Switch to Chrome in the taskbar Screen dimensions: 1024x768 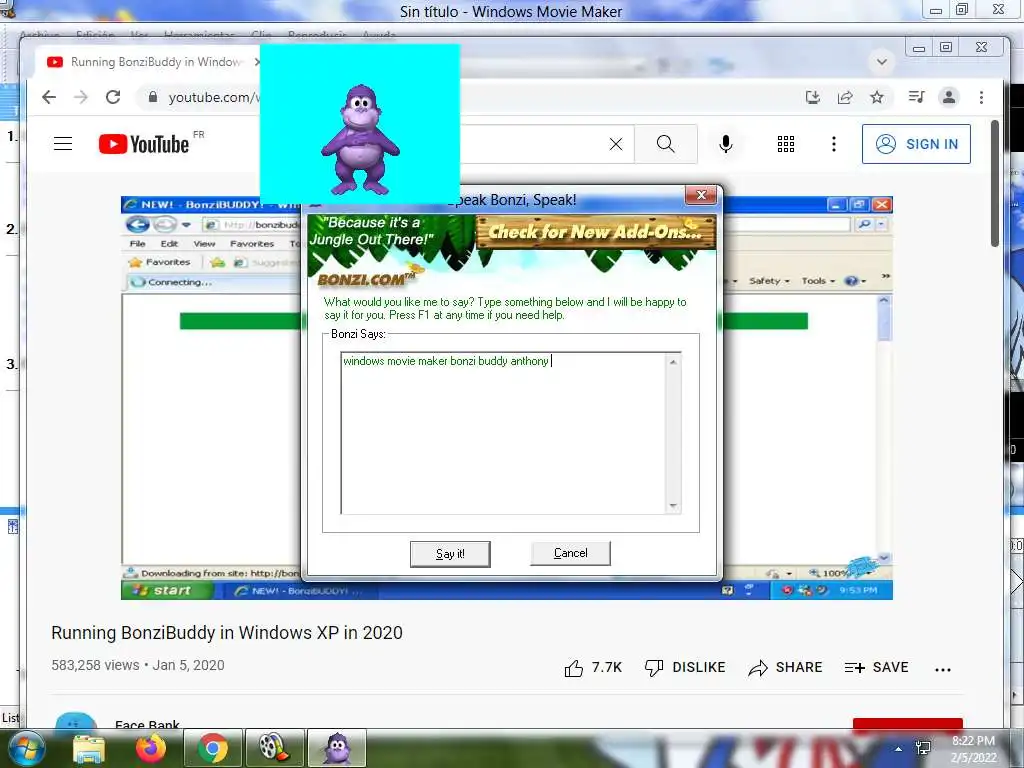213,748
